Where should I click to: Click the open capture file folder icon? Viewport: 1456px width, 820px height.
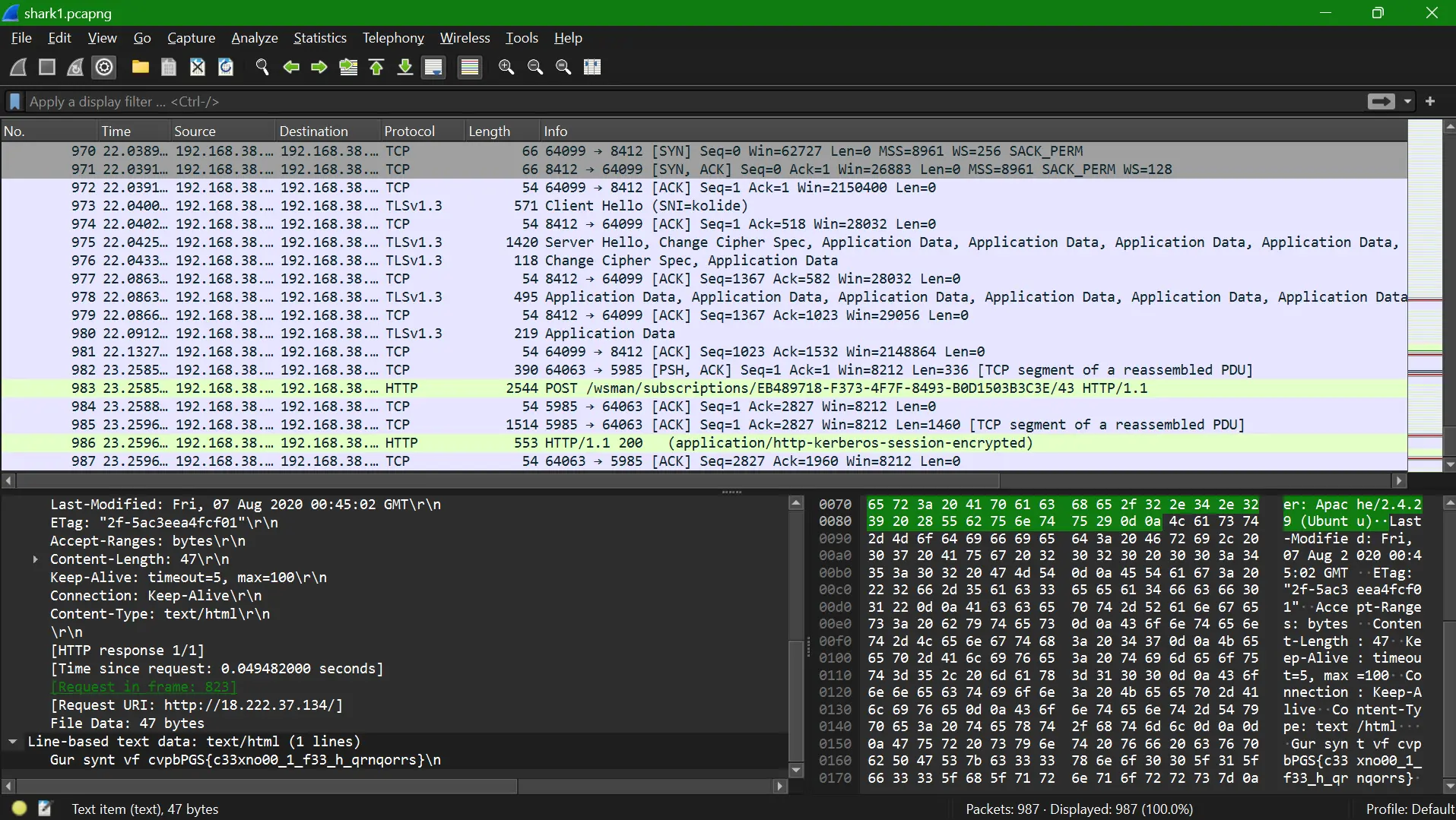pyautogui.click(x=140, y=67)
